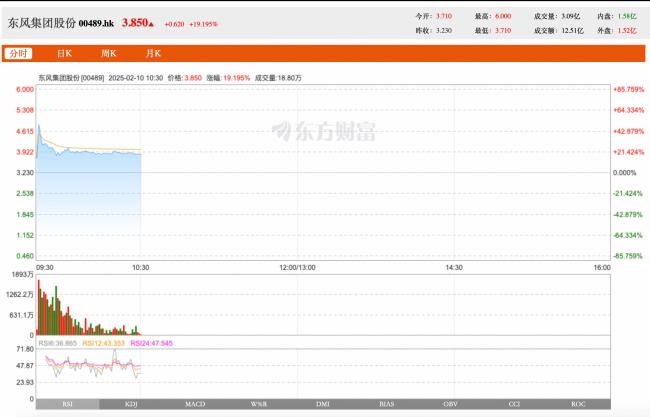Click the magenta RSI24 readout value
650x417 pixels.
click(151, 343)
